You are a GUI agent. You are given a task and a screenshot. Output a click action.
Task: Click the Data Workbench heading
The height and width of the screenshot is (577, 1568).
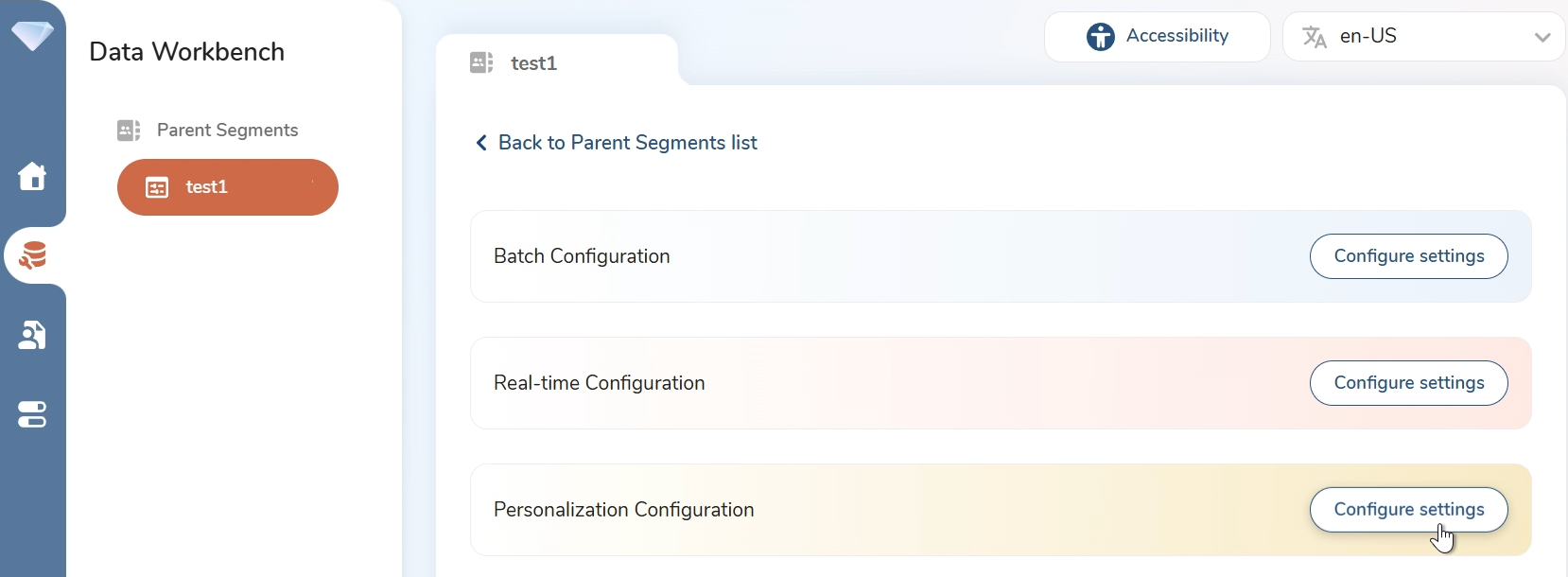(186, 52)
